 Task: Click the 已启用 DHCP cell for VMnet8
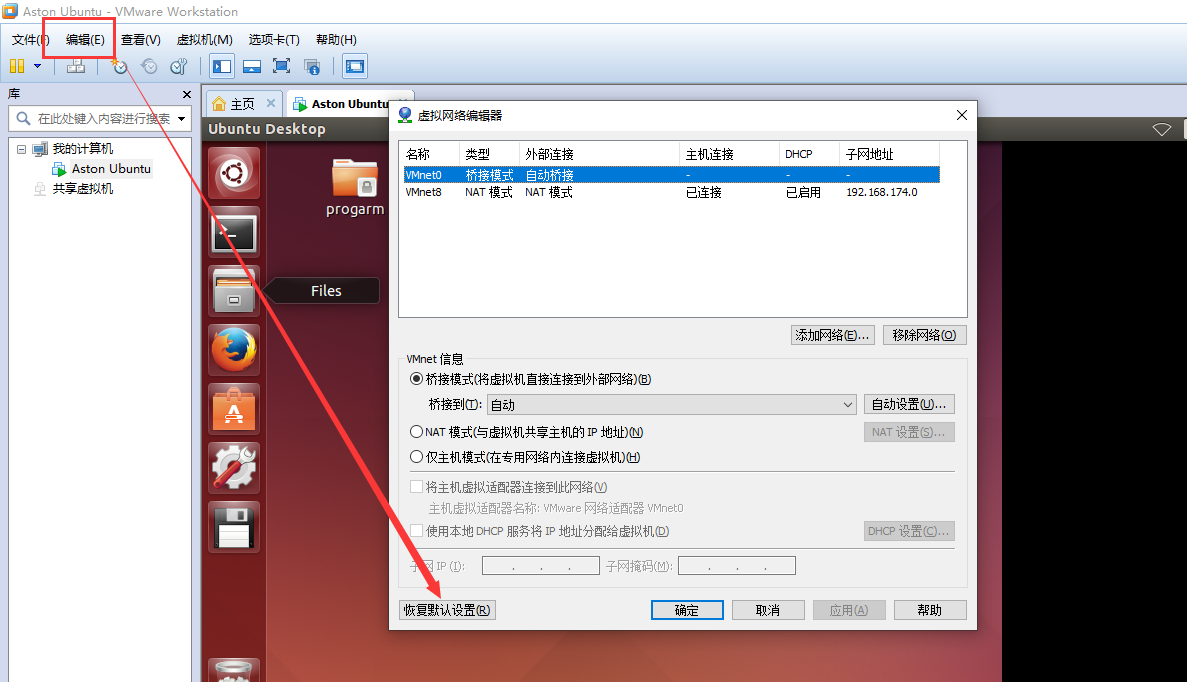pyautogui.click(x=802, y=192)
